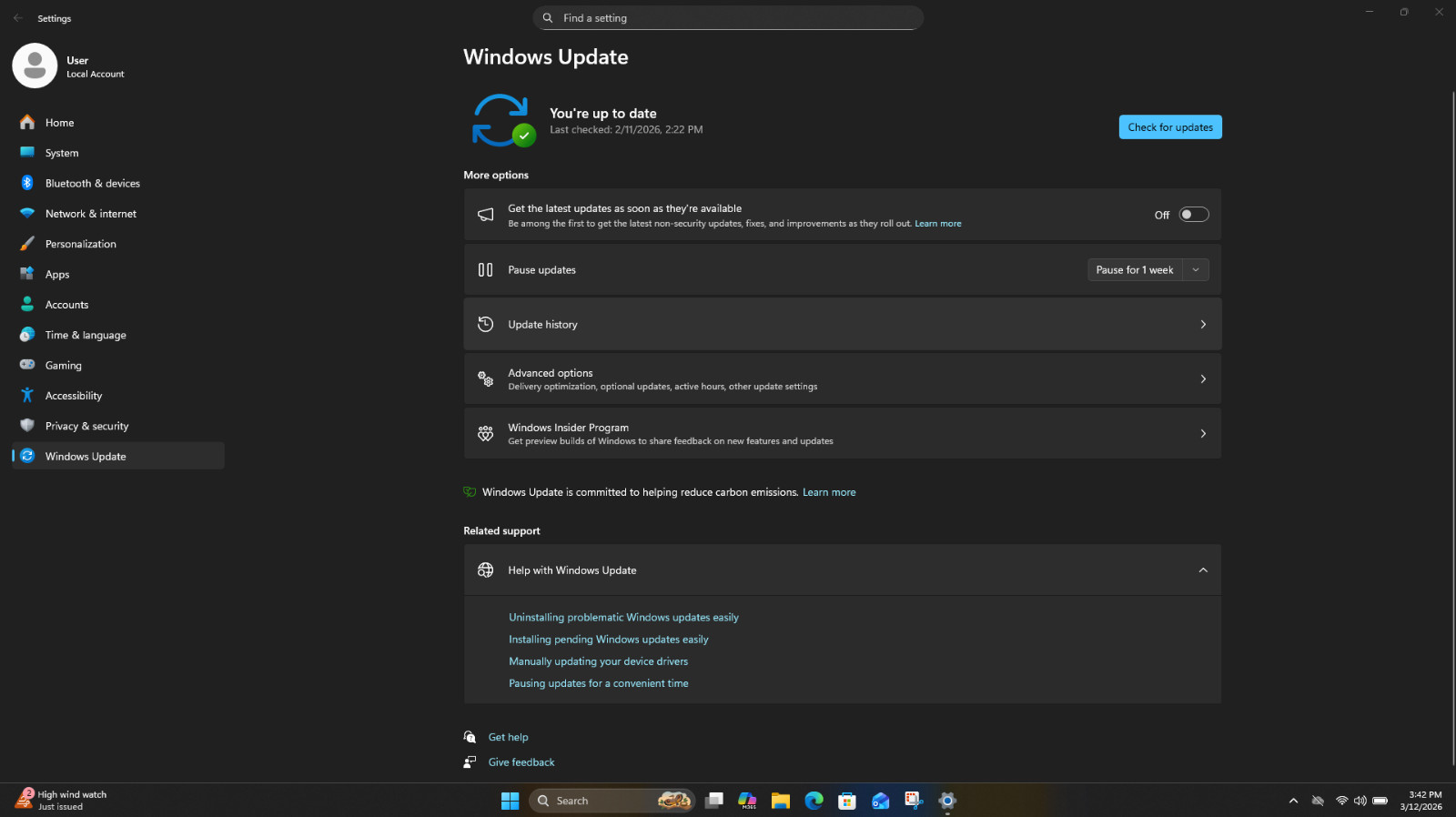Click the Give feedback link
The width and height of the screenshot is (1456, 817).
pyautogui.click(x=521, y=762)
